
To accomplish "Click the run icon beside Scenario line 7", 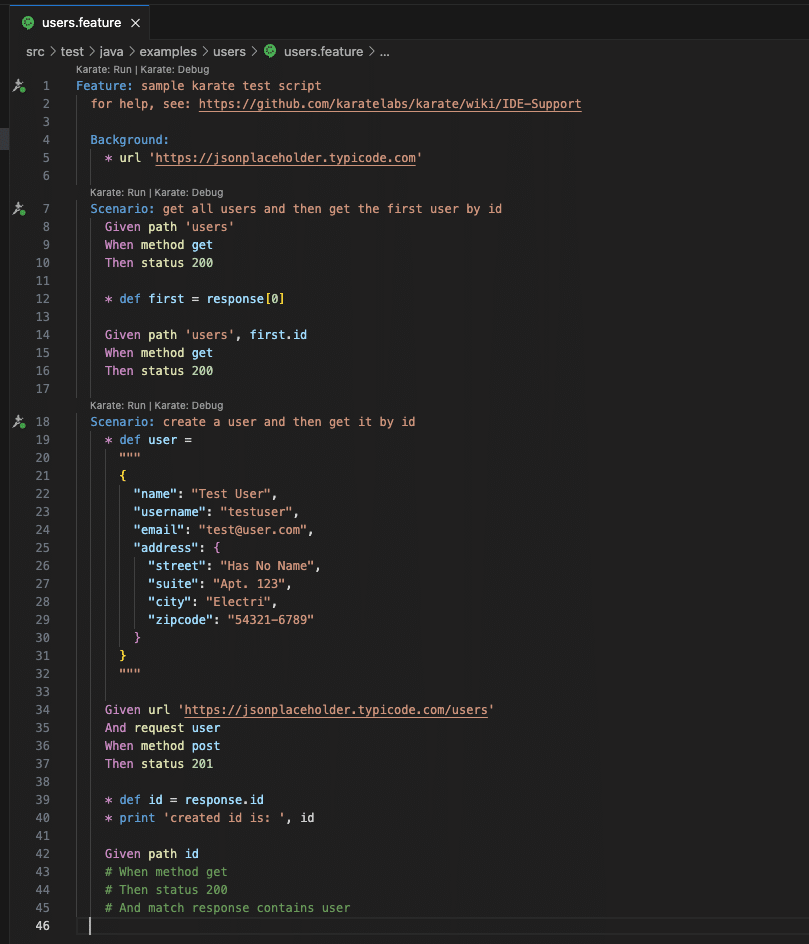I will click(18, 208).
